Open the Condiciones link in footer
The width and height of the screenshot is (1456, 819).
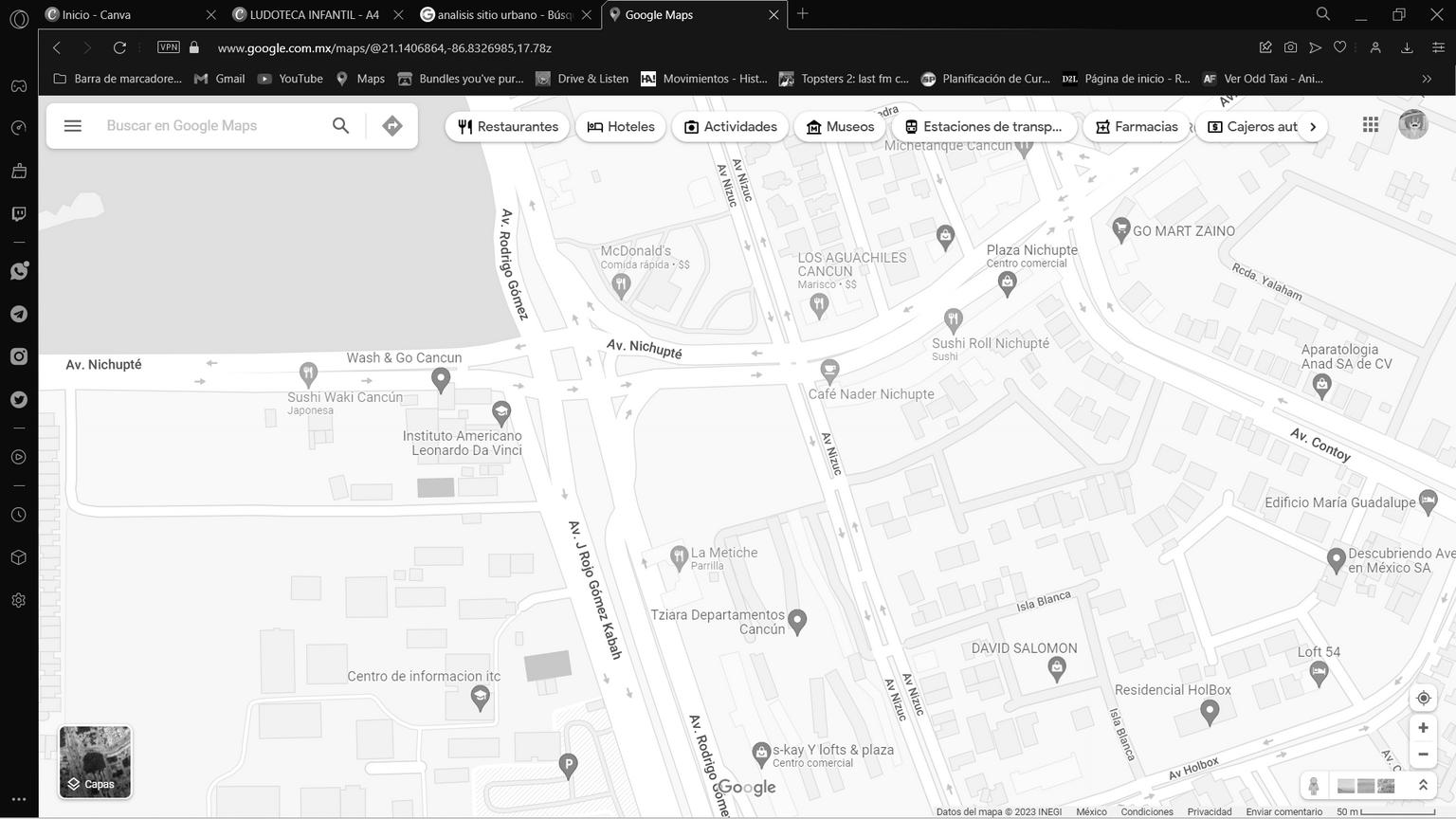click(x=1147, y=811)
